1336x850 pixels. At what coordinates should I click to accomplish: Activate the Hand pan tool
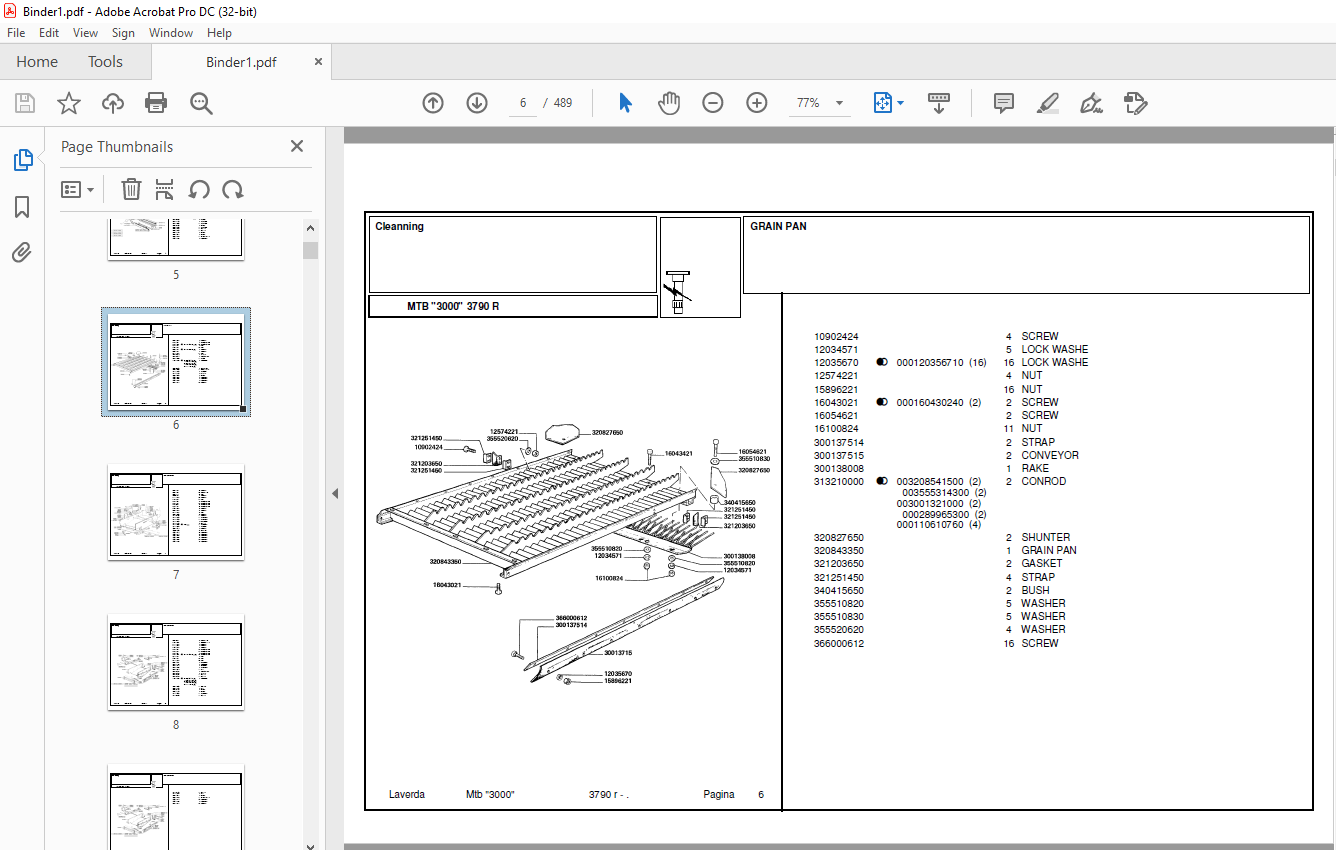[669, 103]
